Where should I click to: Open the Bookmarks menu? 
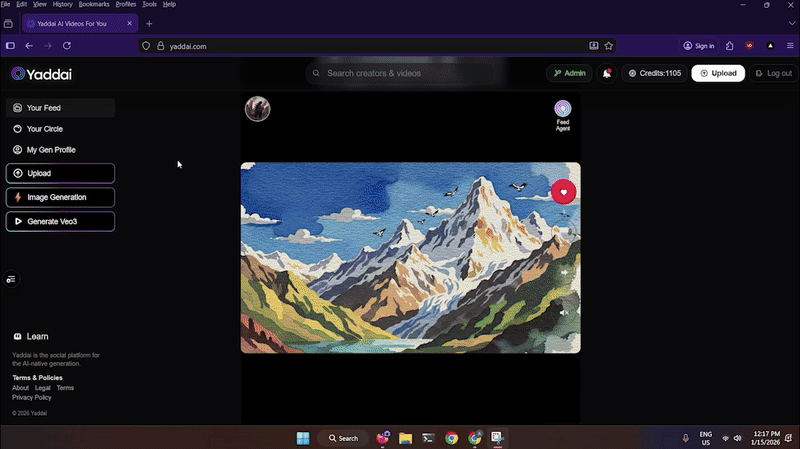95,4
